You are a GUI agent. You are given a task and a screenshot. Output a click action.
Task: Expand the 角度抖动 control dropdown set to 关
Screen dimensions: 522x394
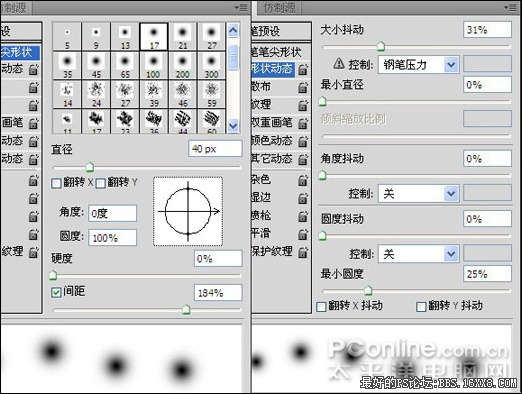418,194
